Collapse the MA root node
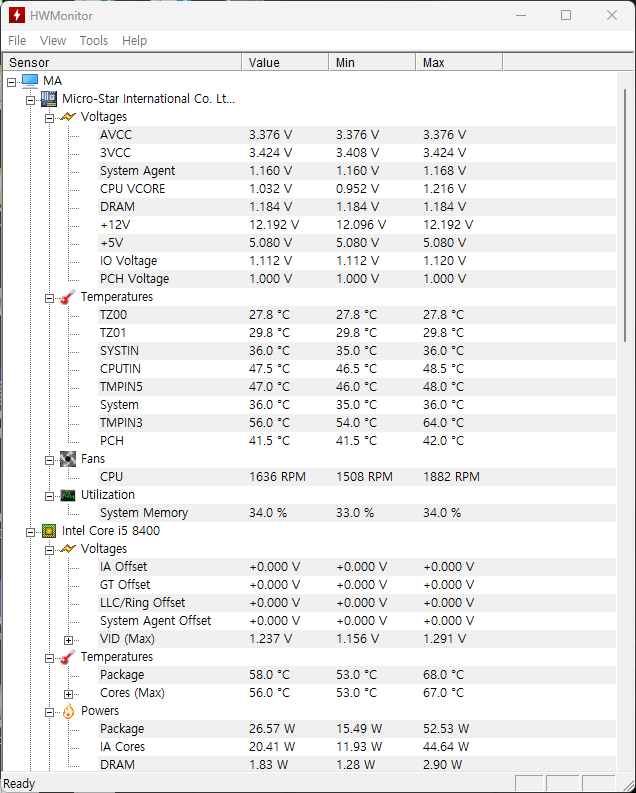Viewport: 636px width, 793px height. click(12, 82)
